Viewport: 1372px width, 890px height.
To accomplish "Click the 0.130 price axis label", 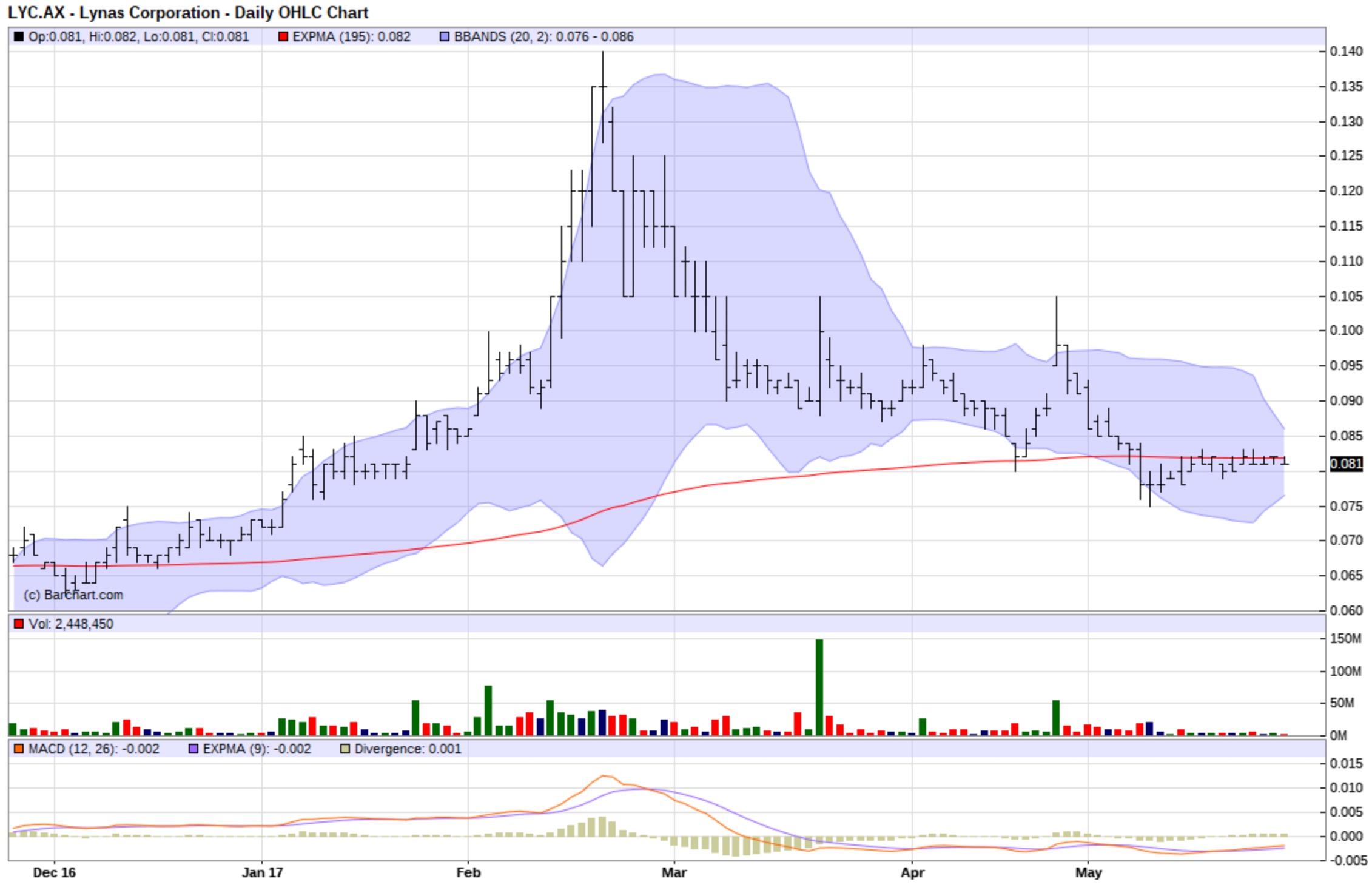I will pyautogui.click(x=1347, y=122).
